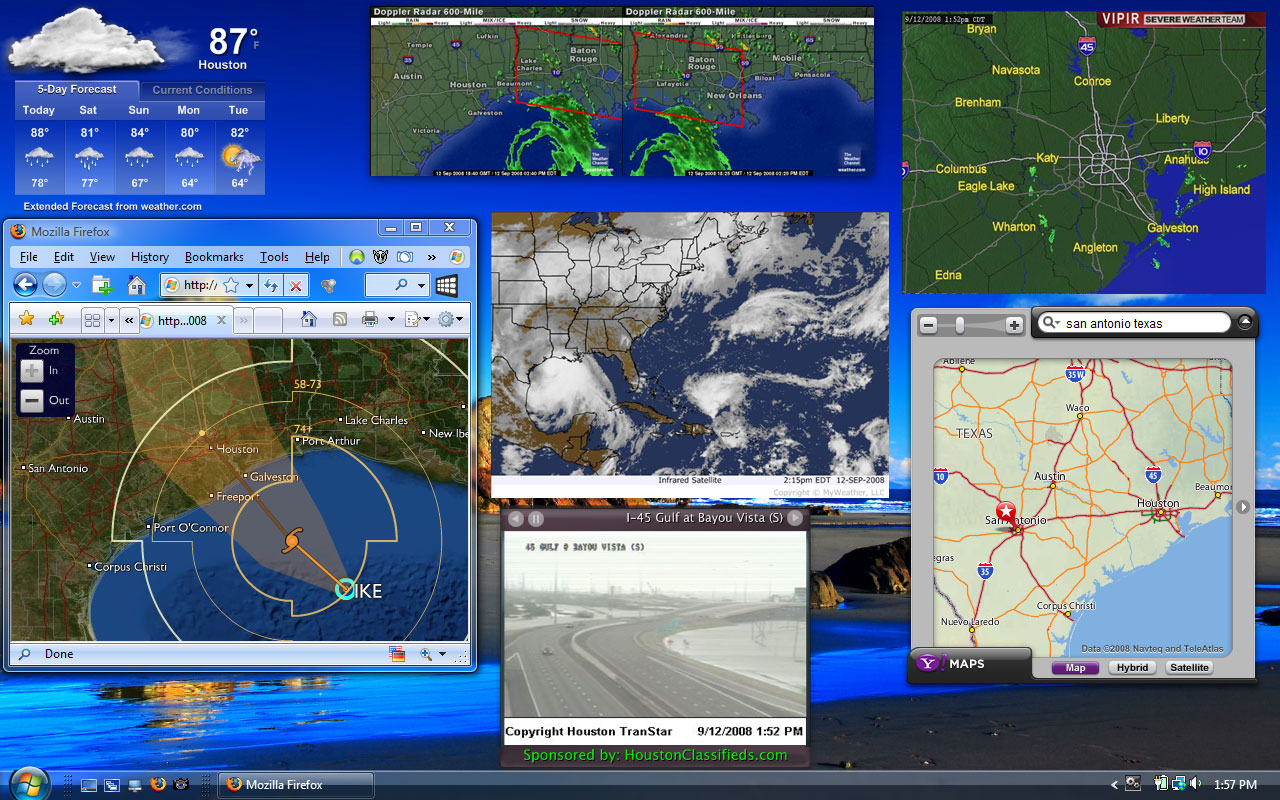Switch to the Current Conditions tab
The height and width of the screenshot is (800, 1280).
tap(202, 90)
